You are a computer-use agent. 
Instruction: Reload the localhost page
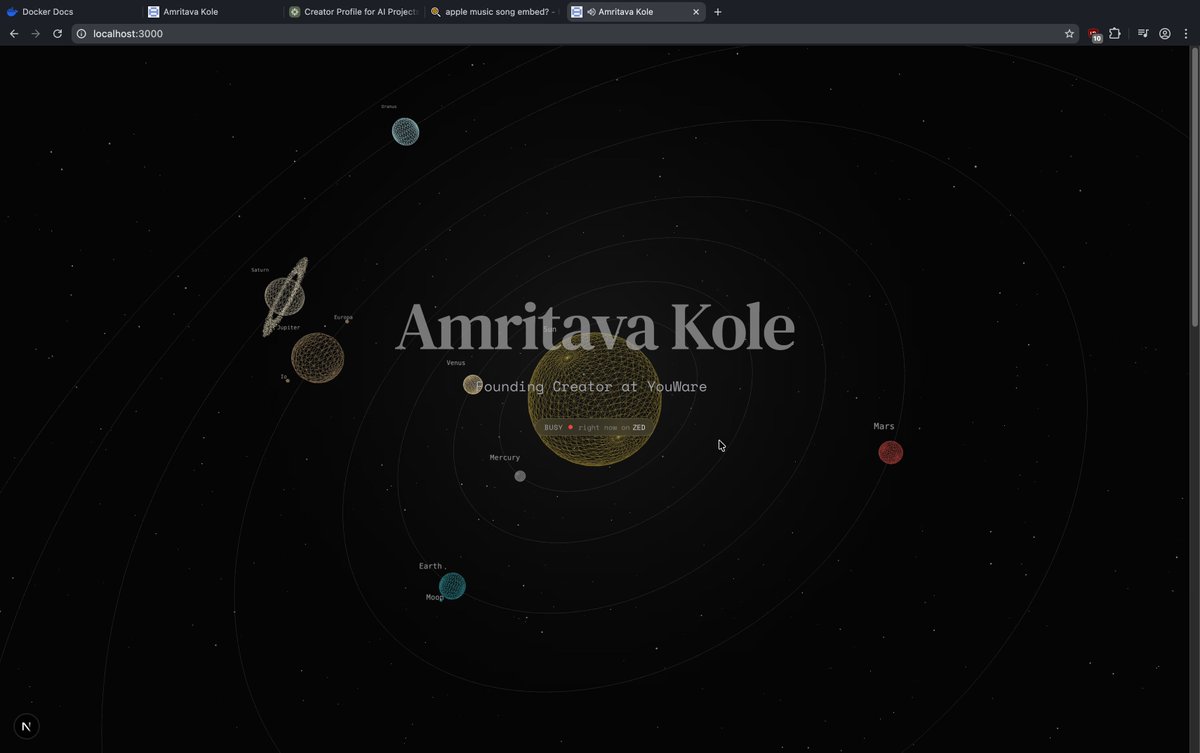58,33
